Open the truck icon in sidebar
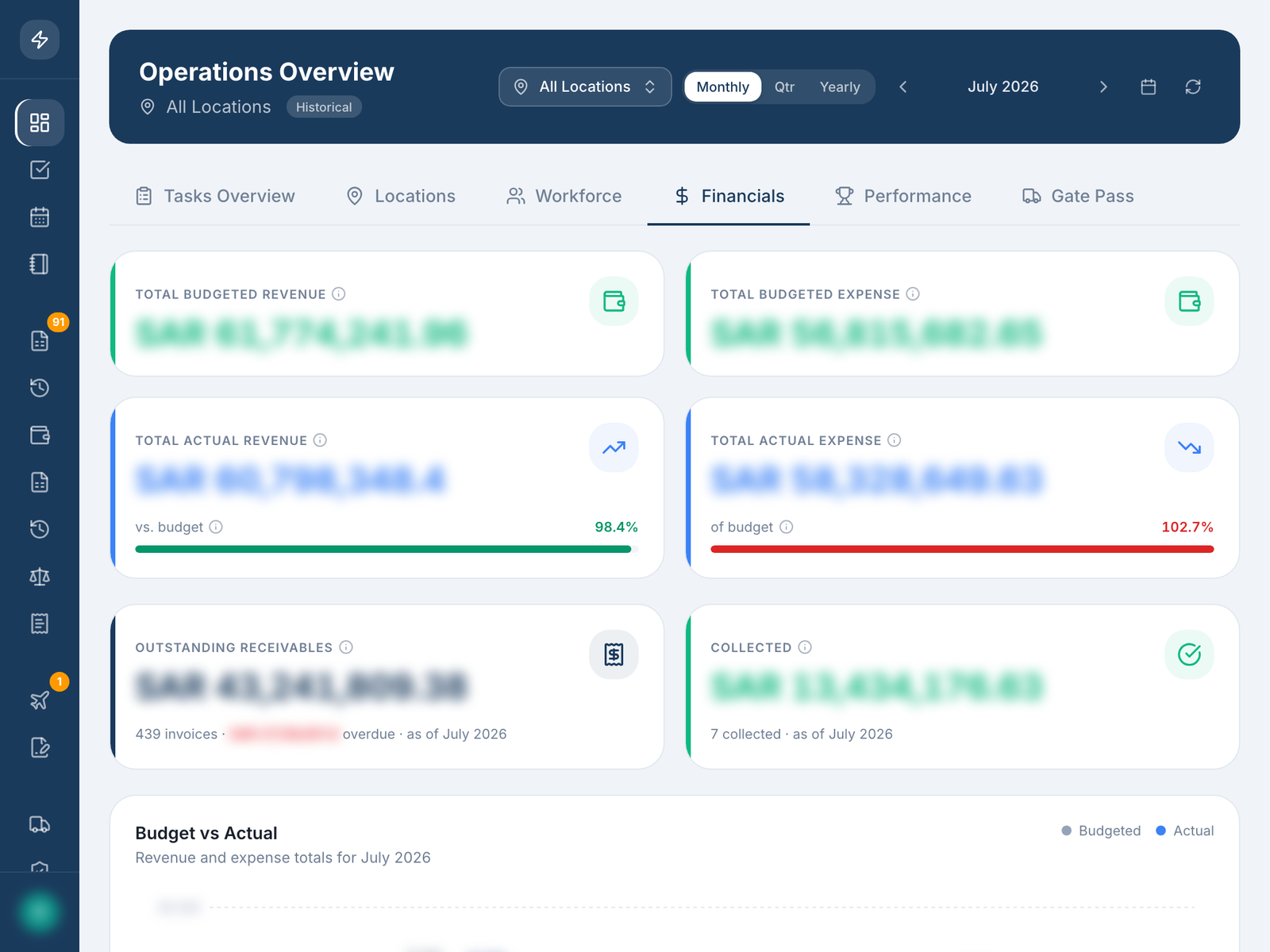The image size is (1270, 952). point(40,824)
